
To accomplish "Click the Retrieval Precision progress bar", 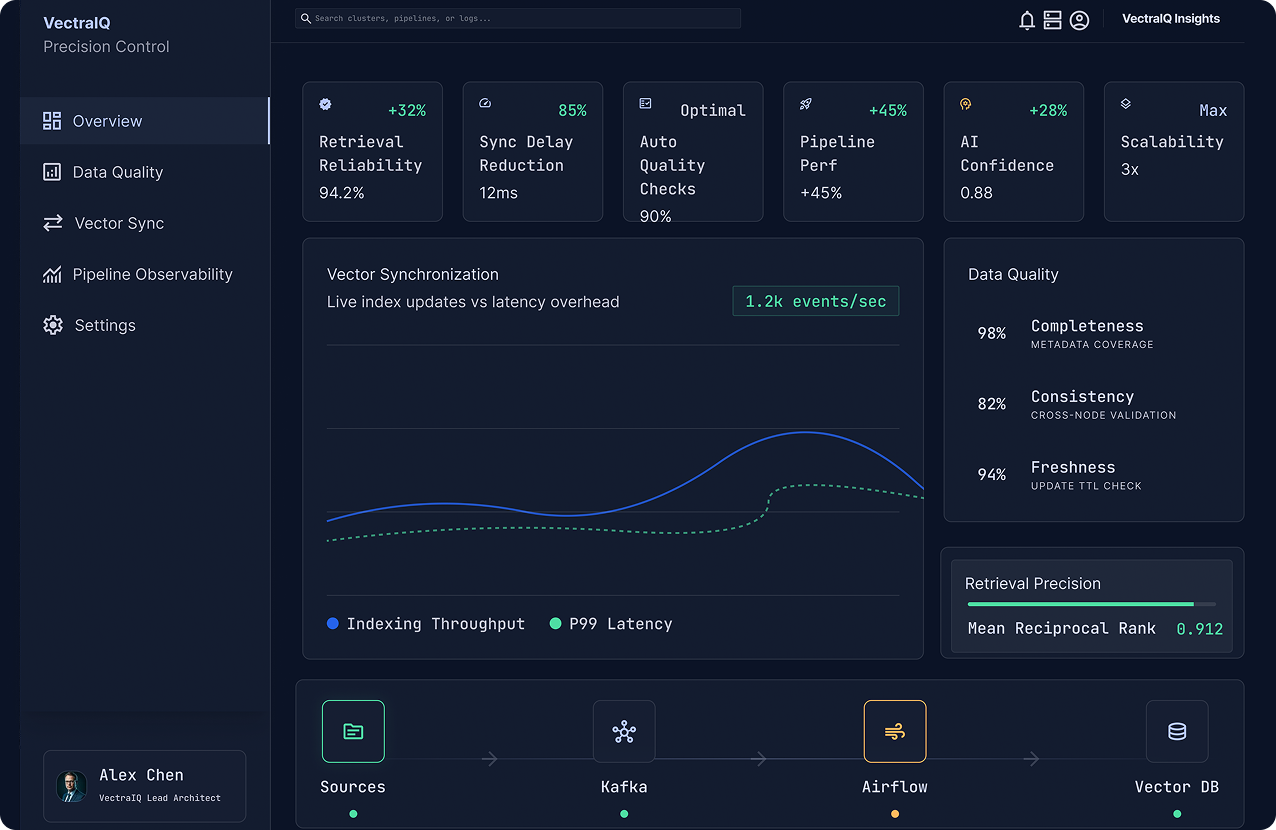I will pos(1092,604).
